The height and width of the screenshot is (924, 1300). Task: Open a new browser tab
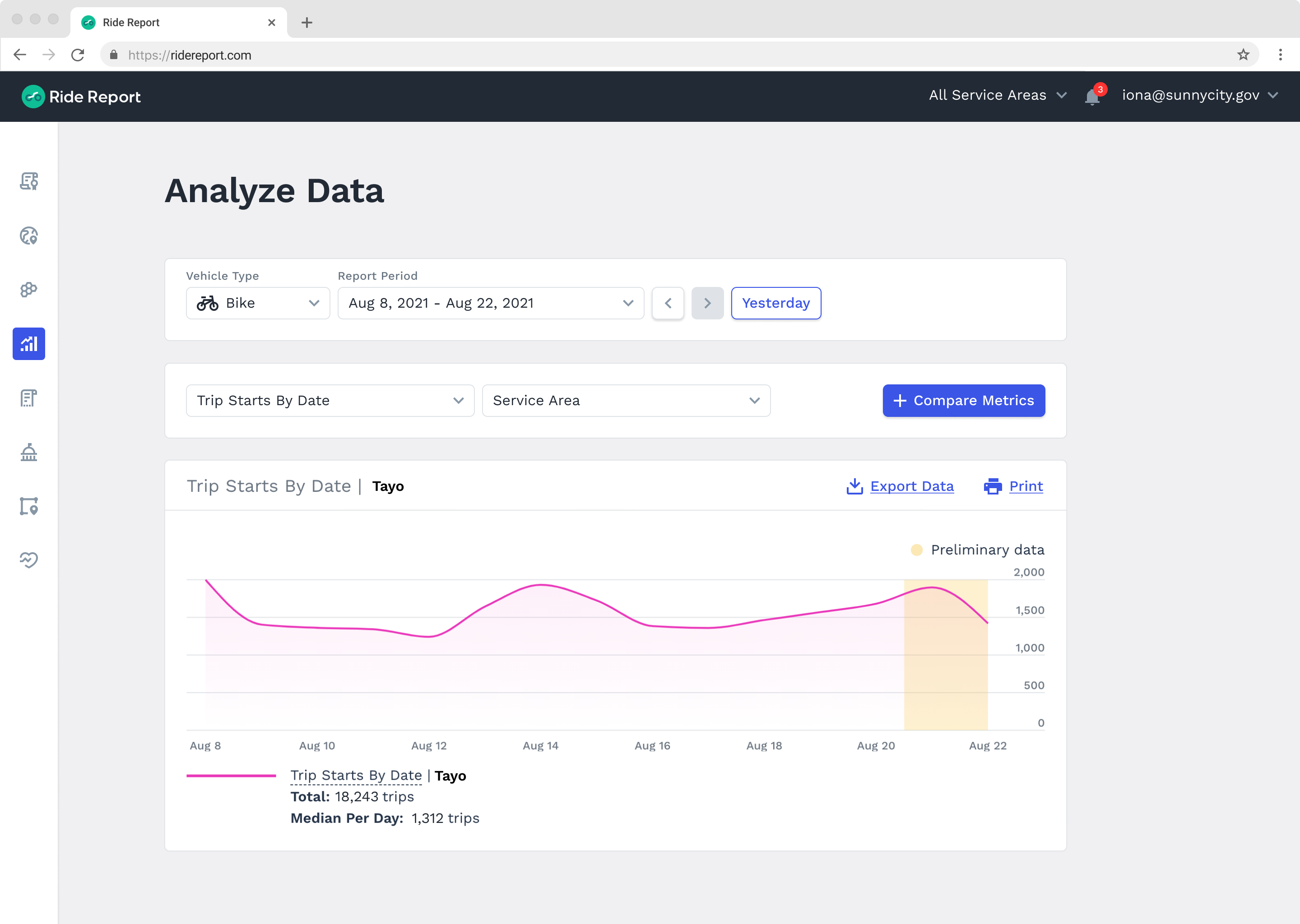click(x=307, y=23)
